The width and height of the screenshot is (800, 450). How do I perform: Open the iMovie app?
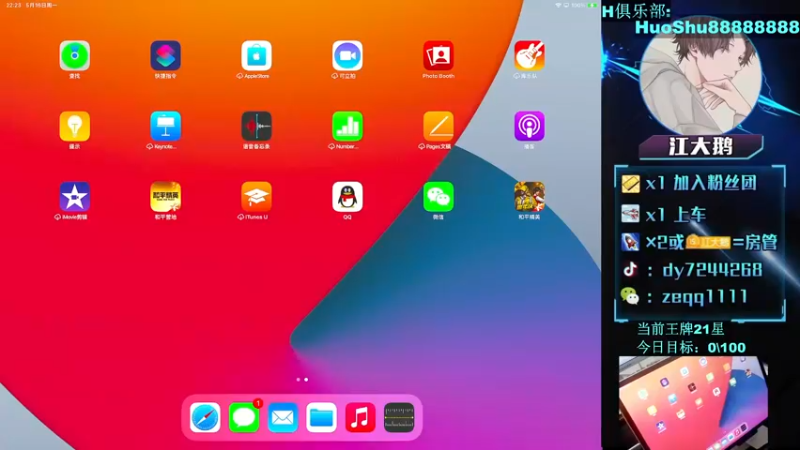click(x=74, y=196)
